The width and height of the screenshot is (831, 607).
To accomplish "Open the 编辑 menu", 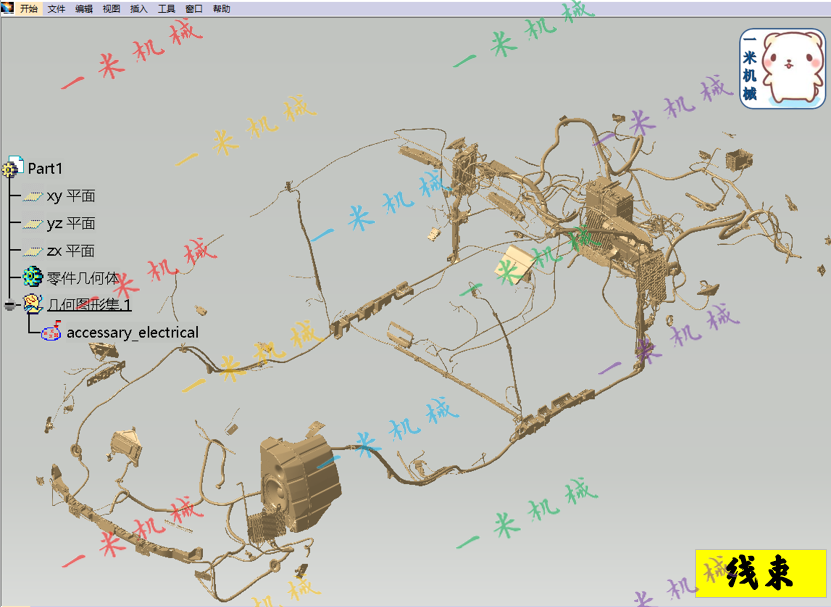I will (x=84, y=8).
